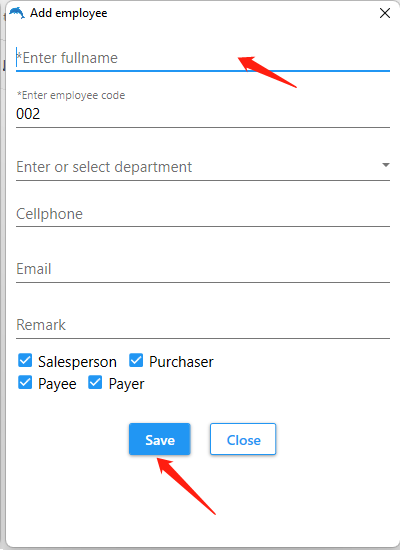Uncheck the Salesperson checkbox
Image resolution: width=400 pixels, height=550 pixels.
click(x=25, y=361)
